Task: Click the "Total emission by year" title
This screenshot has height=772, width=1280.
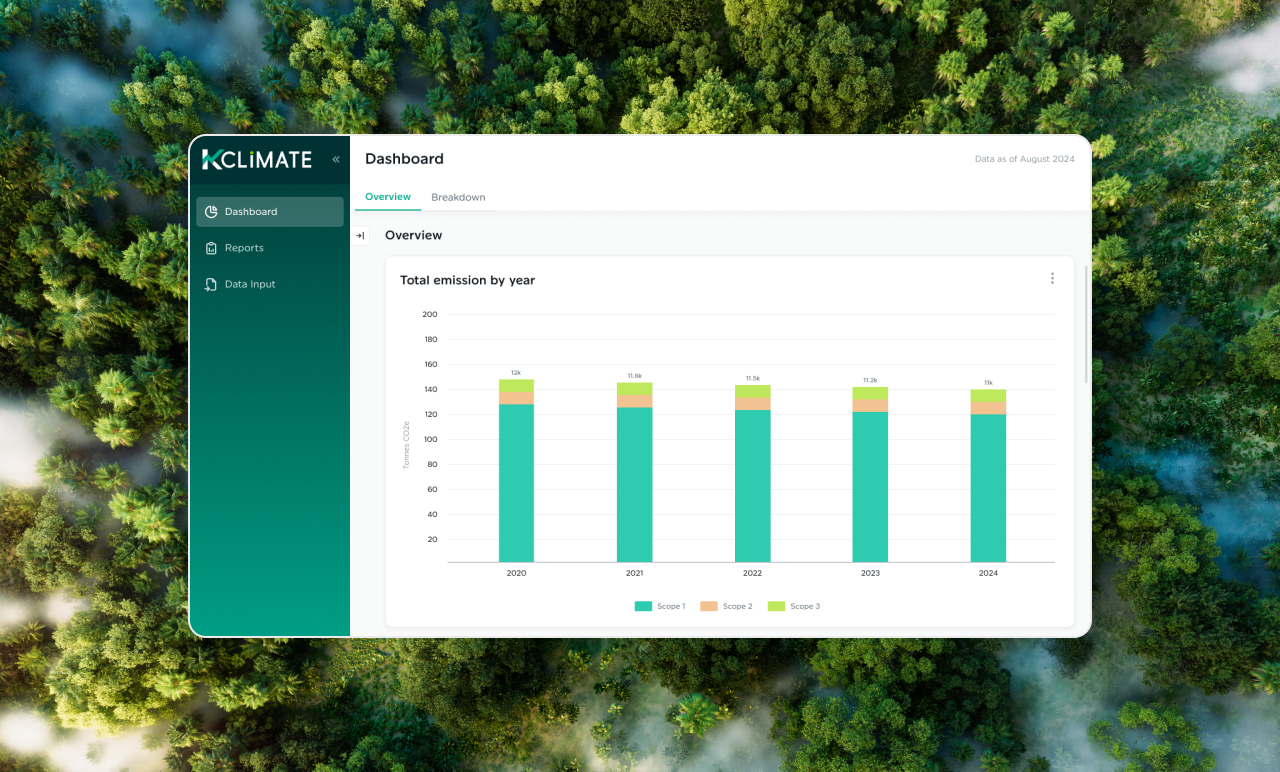Action: tap(467, 281)
